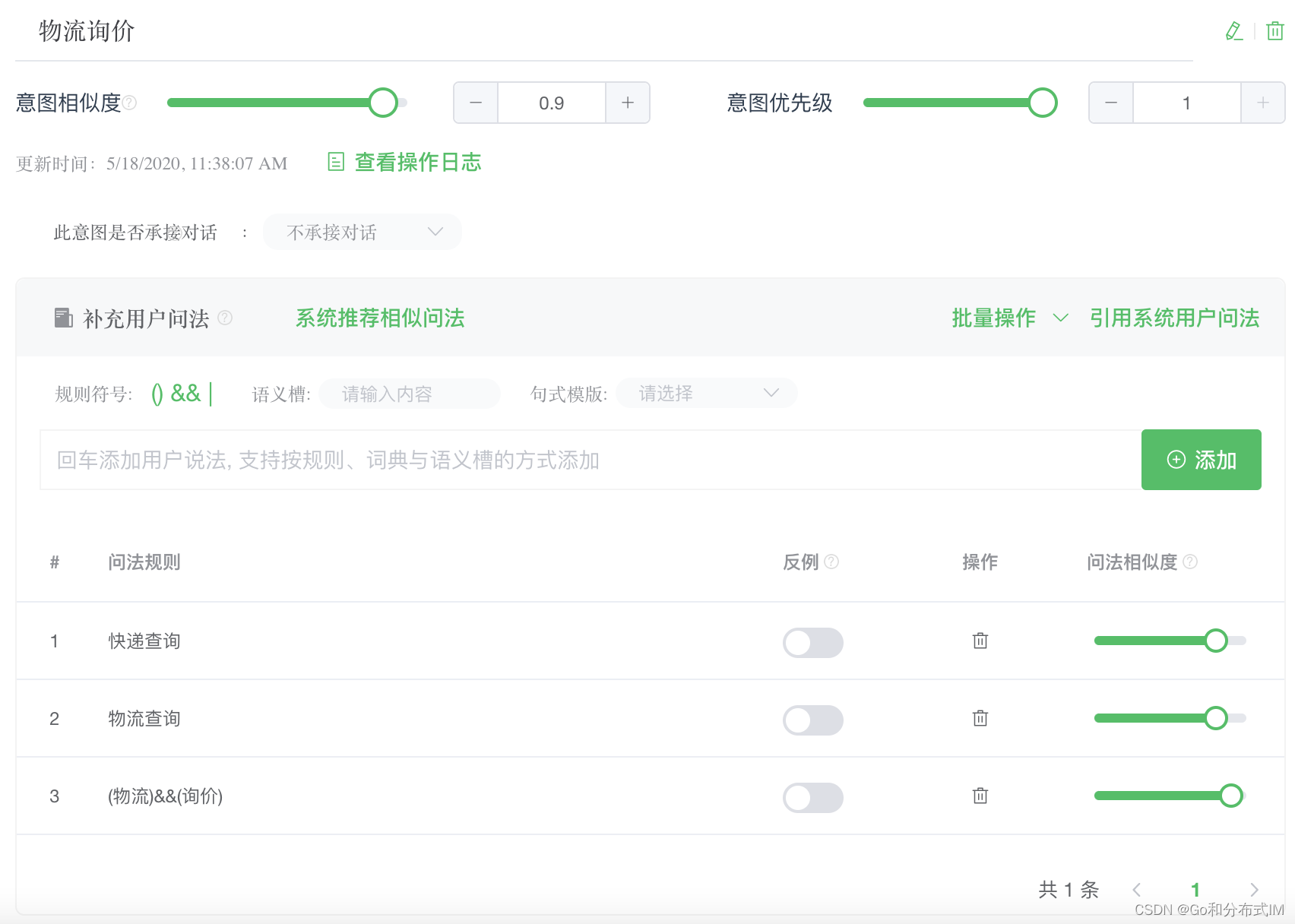The image size is (1295, 924).
Task: Click the 0.9 similarity value field
Action: click(x=552, y=103)
